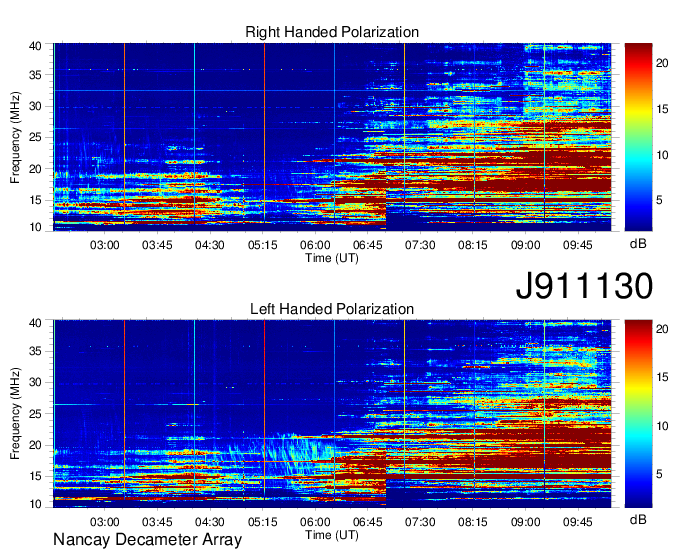680x552 pixels.
Task: Click 5 dB tick on Right Handed colorbar
Action: (x=659, y=200)
